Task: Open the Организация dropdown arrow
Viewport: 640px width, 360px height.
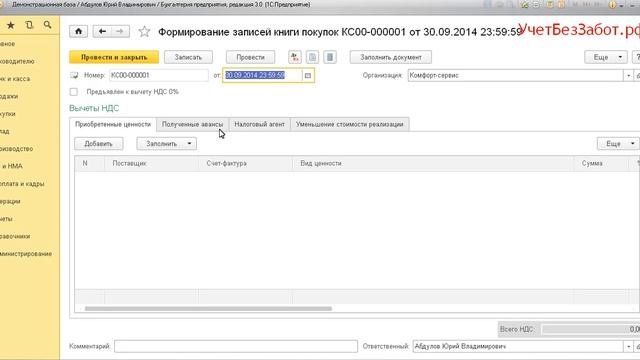Action: (x=628, y=76)
